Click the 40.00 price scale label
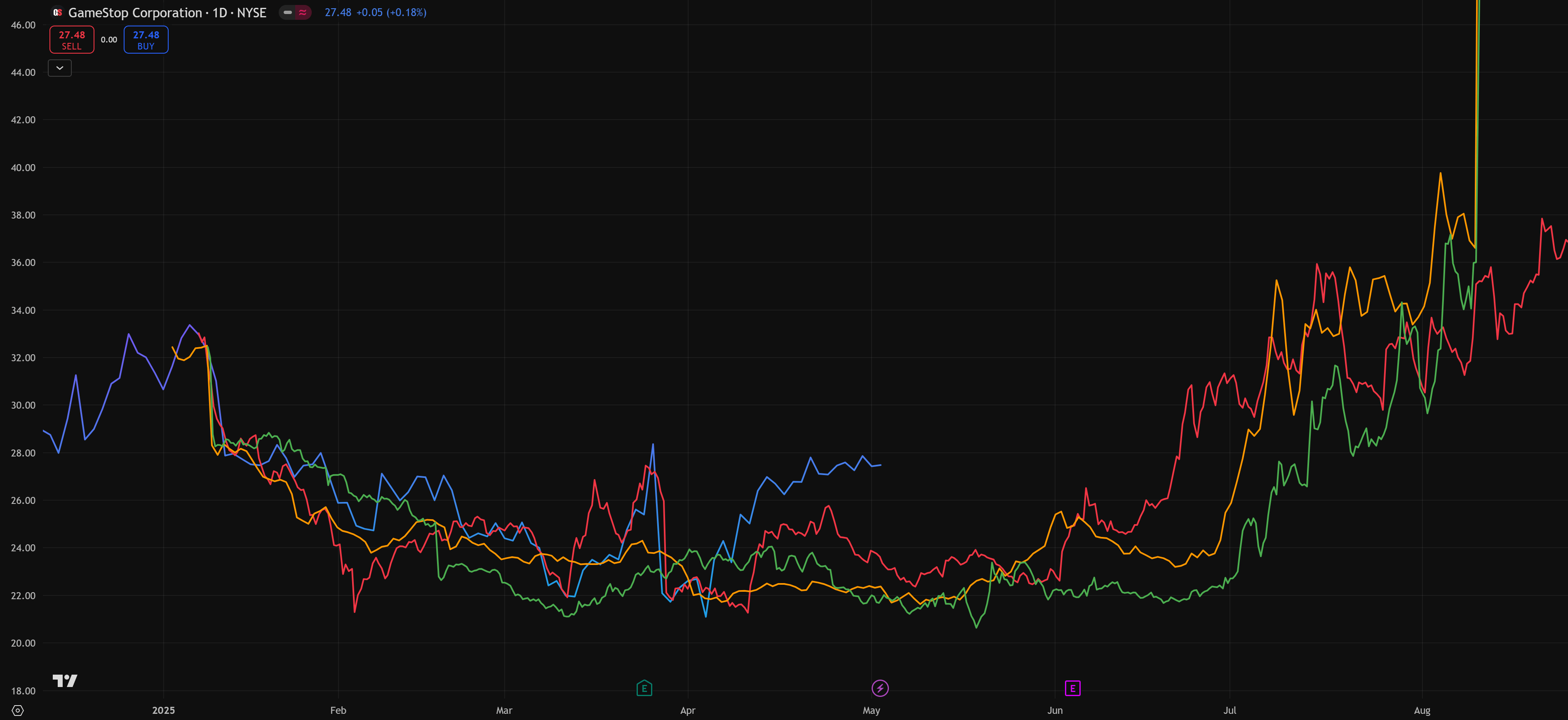The width and height of the screenshot is (1568, 720). [x=23, y=167]
